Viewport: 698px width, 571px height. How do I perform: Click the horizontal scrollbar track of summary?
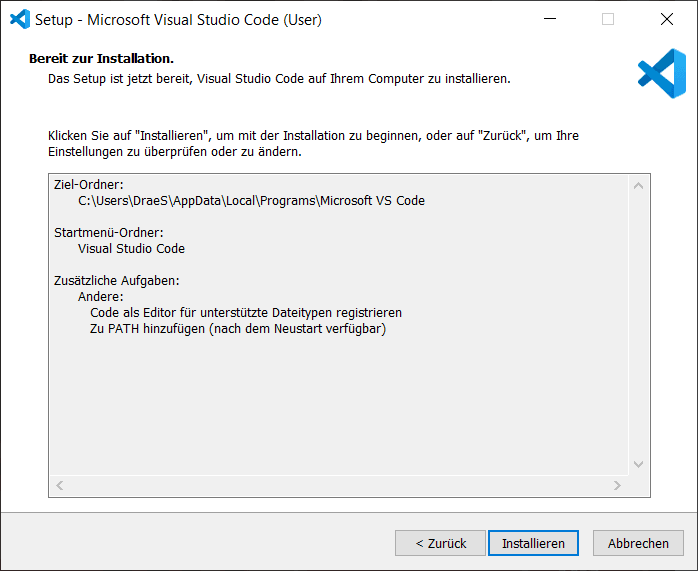click(x=338, y=486)
